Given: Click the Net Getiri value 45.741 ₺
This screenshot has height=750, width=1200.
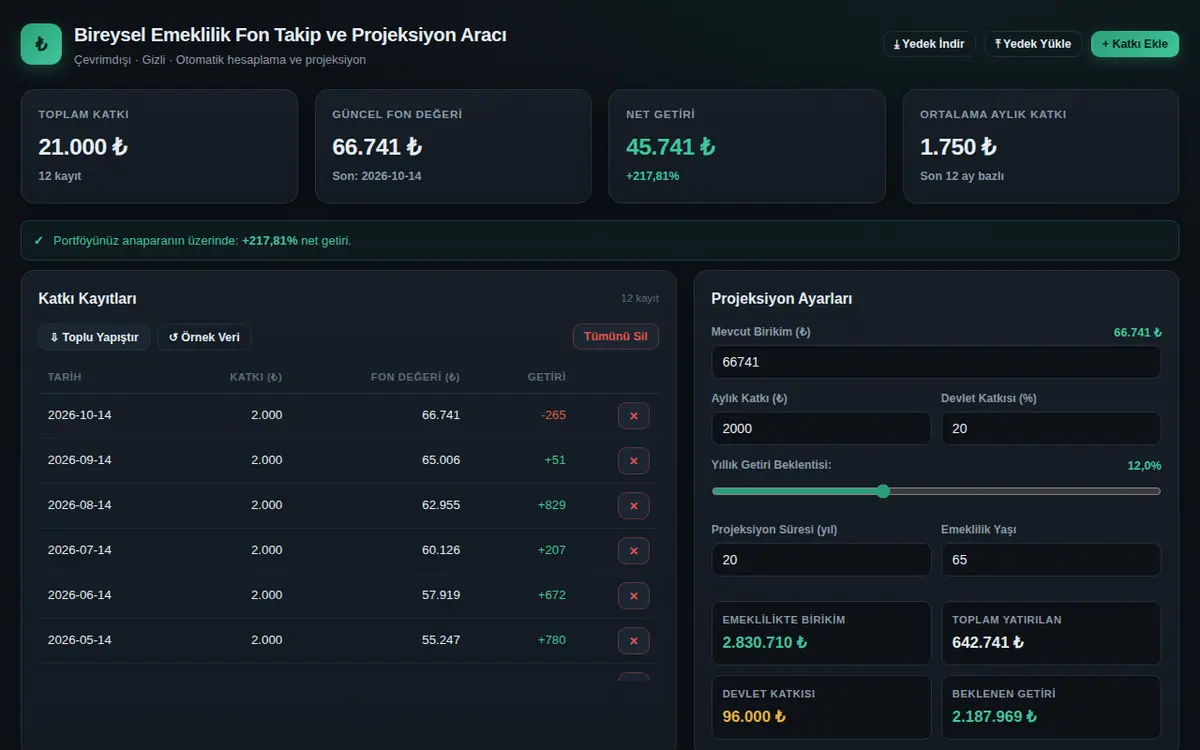Looking at the screenshot, I should (671, 147).
